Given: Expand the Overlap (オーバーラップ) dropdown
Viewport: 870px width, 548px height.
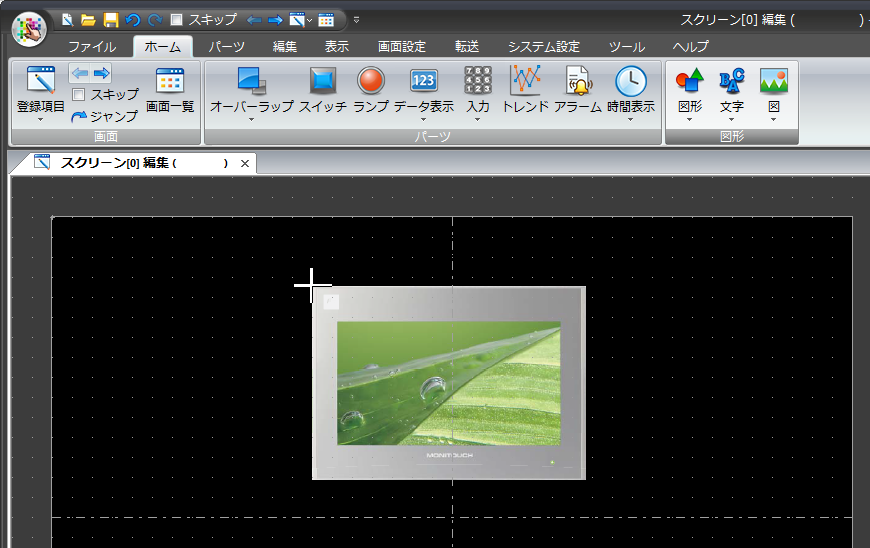Looking at the screenshot, I should [251, 120].
